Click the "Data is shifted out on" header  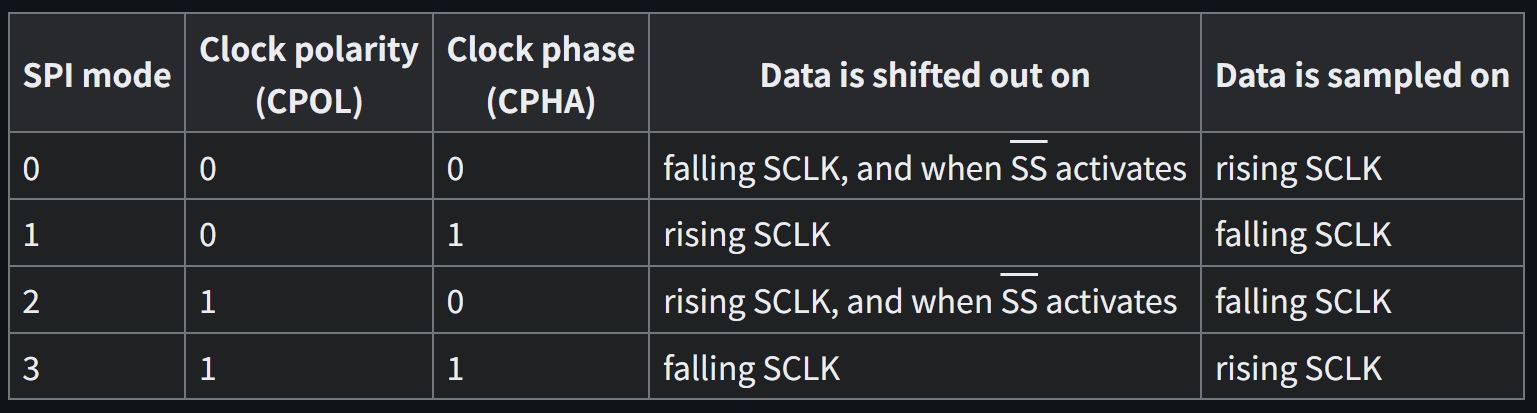[924, 76]
